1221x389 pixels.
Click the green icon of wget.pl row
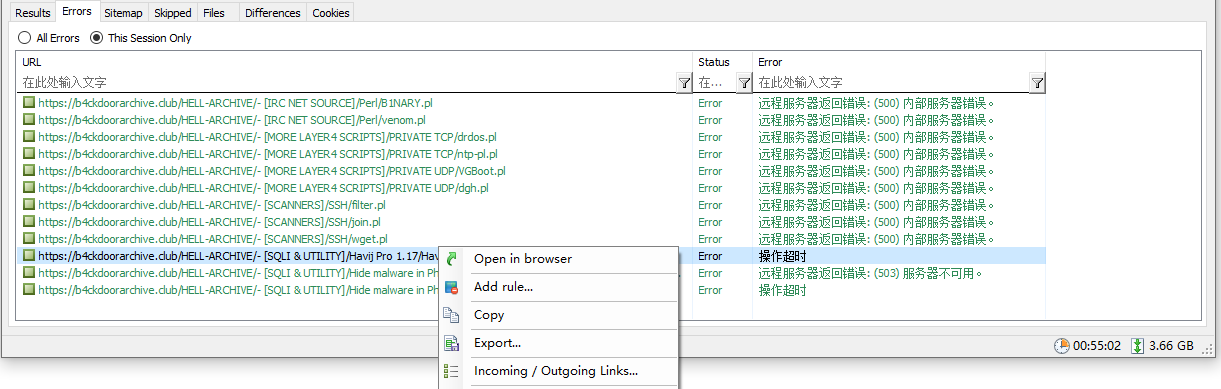(29, 239)
